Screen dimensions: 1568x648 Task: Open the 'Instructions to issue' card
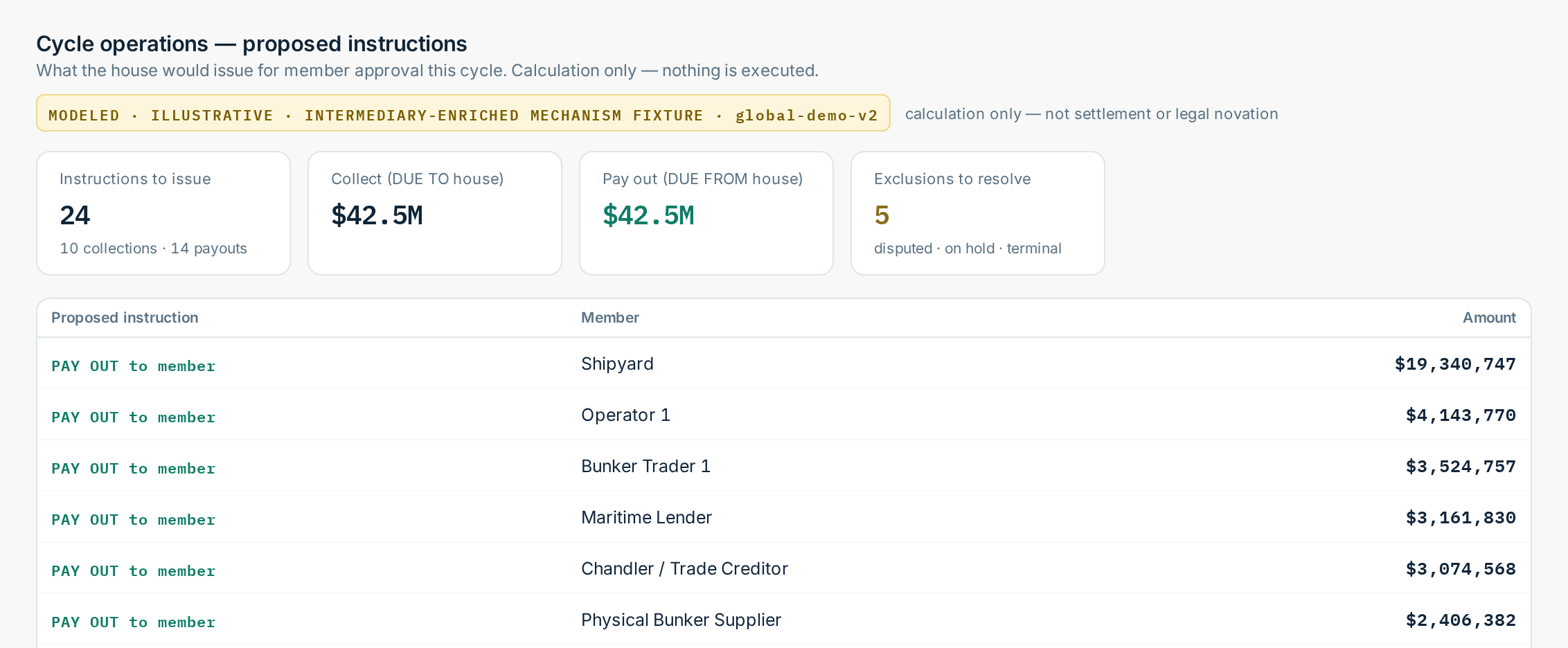click(x=163, y=213)
